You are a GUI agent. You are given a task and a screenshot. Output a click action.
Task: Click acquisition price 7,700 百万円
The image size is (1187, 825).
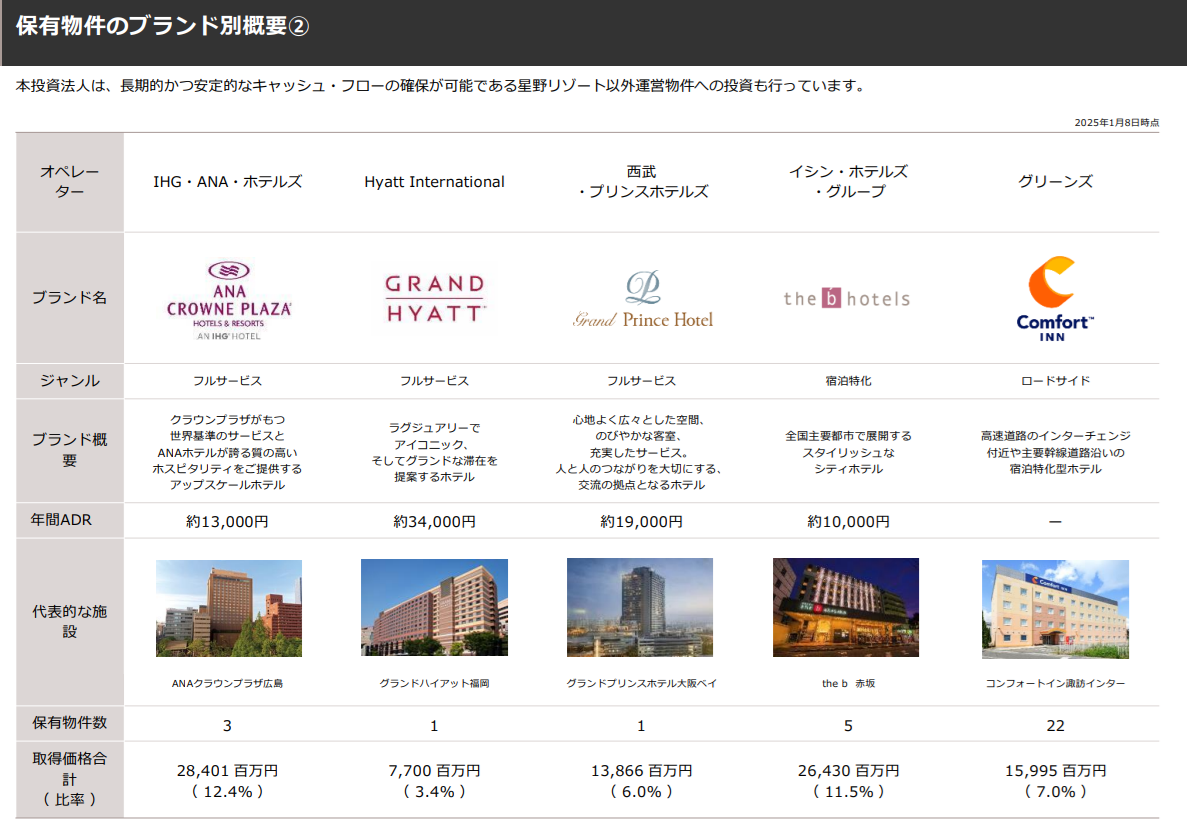[x=435, y=771]
